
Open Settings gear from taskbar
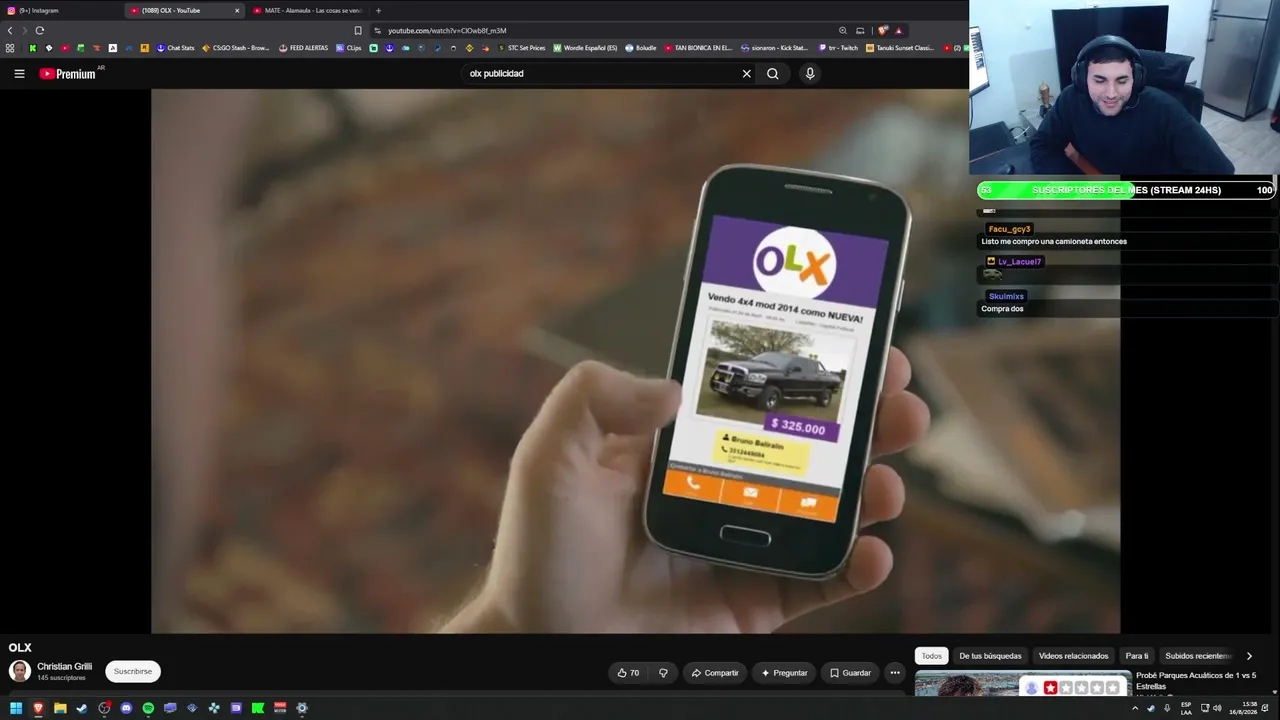coord(302,708)
